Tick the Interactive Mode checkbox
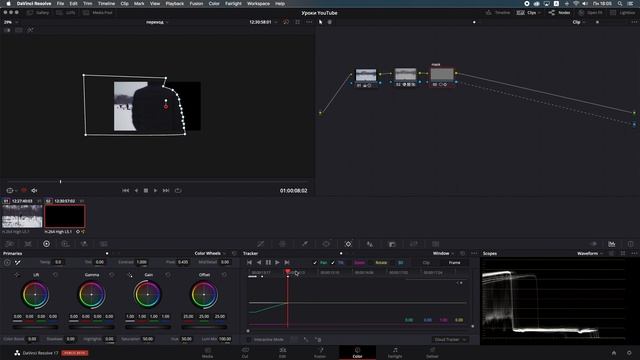The image size is (640, 360). pos(249,340)
